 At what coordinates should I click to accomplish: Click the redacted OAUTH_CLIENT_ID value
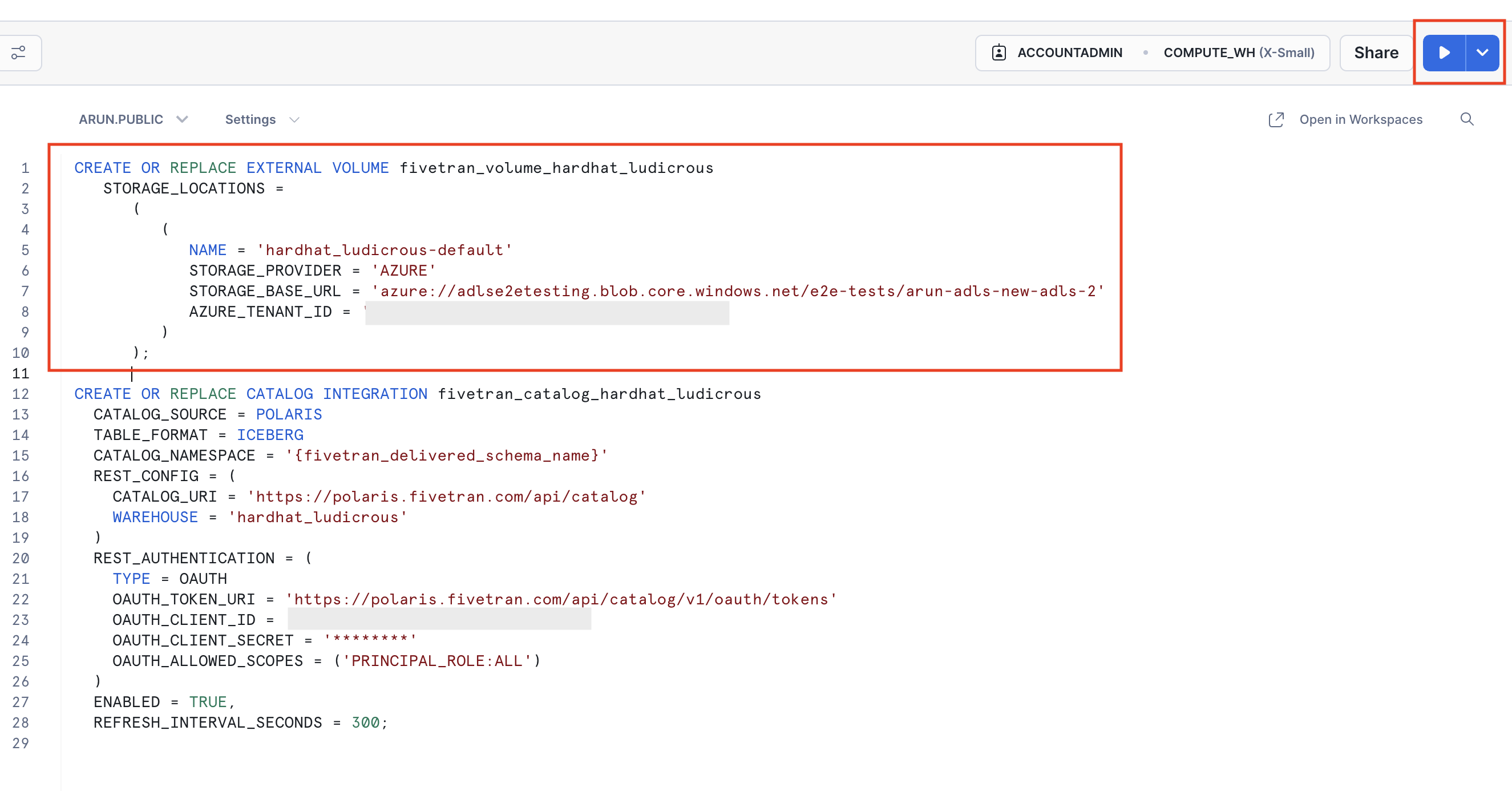pos(440,620)
